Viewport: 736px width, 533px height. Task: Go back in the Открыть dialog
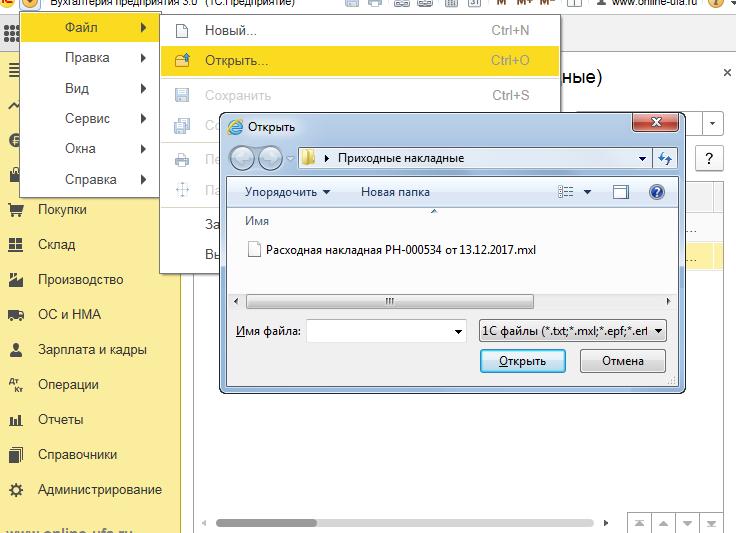pos(242,158)
